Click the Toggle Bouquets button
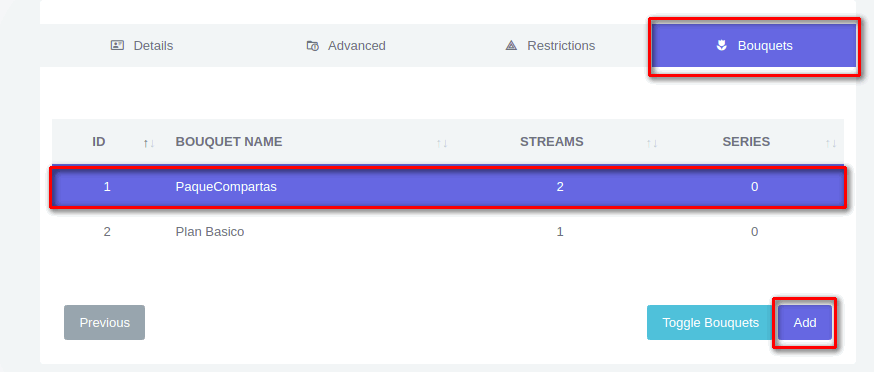874x372 pixels. click(710, 322)
